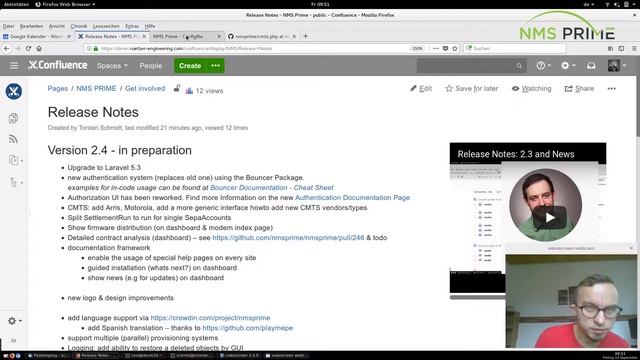Open the Firefox application menu button
The image size is (640, 360).
click(x=634, y=48)
